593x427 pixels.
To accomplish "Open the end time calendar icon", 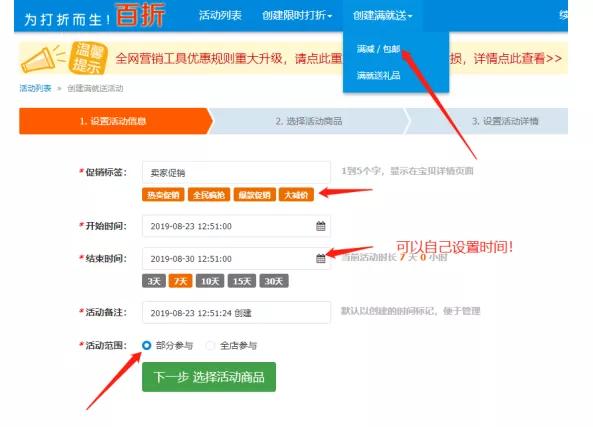I will pos(320,259).
